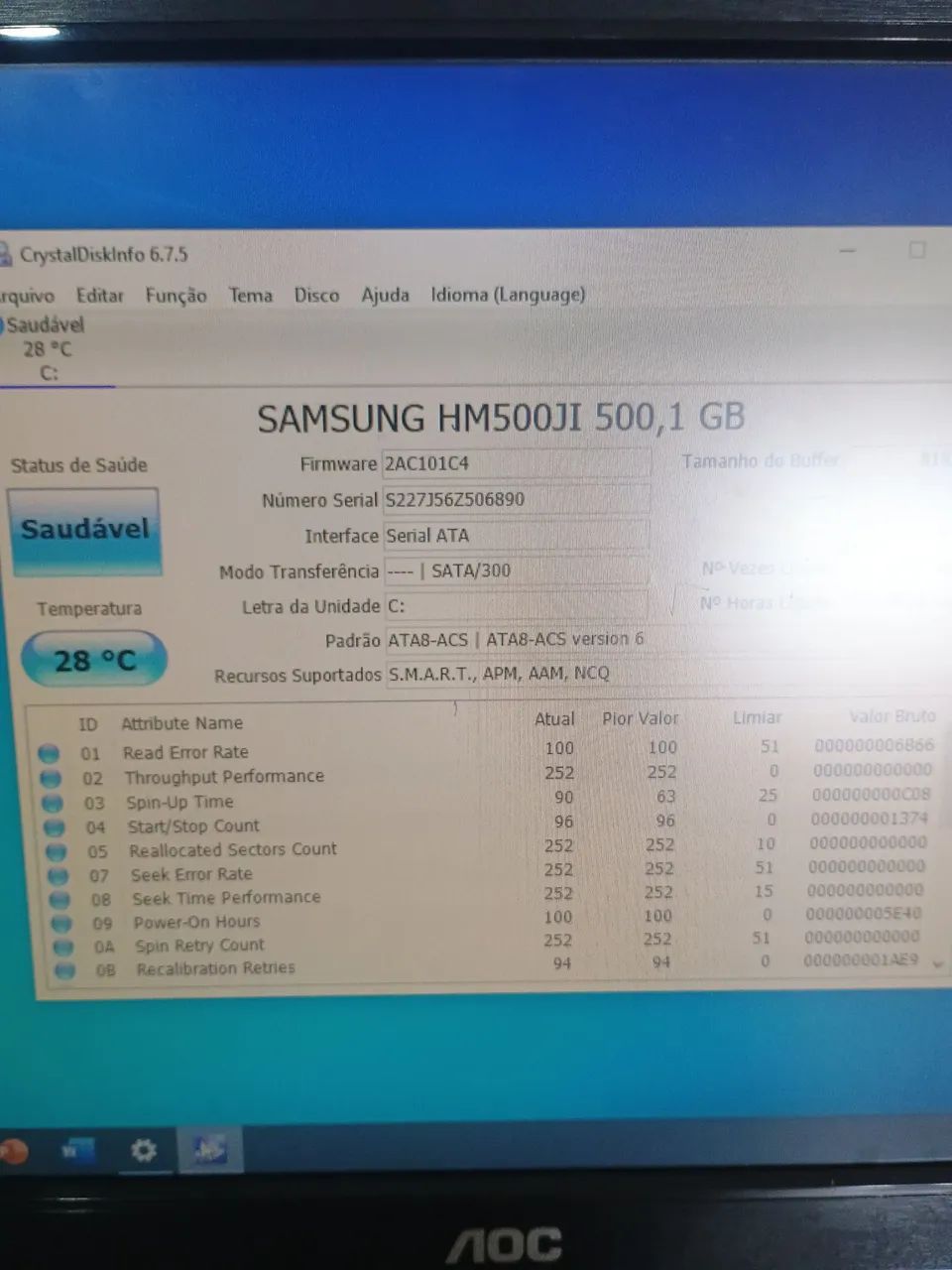Click the Saudável health status button
The width and height of the screenshot is (952, 1270).
pos(85,531)
